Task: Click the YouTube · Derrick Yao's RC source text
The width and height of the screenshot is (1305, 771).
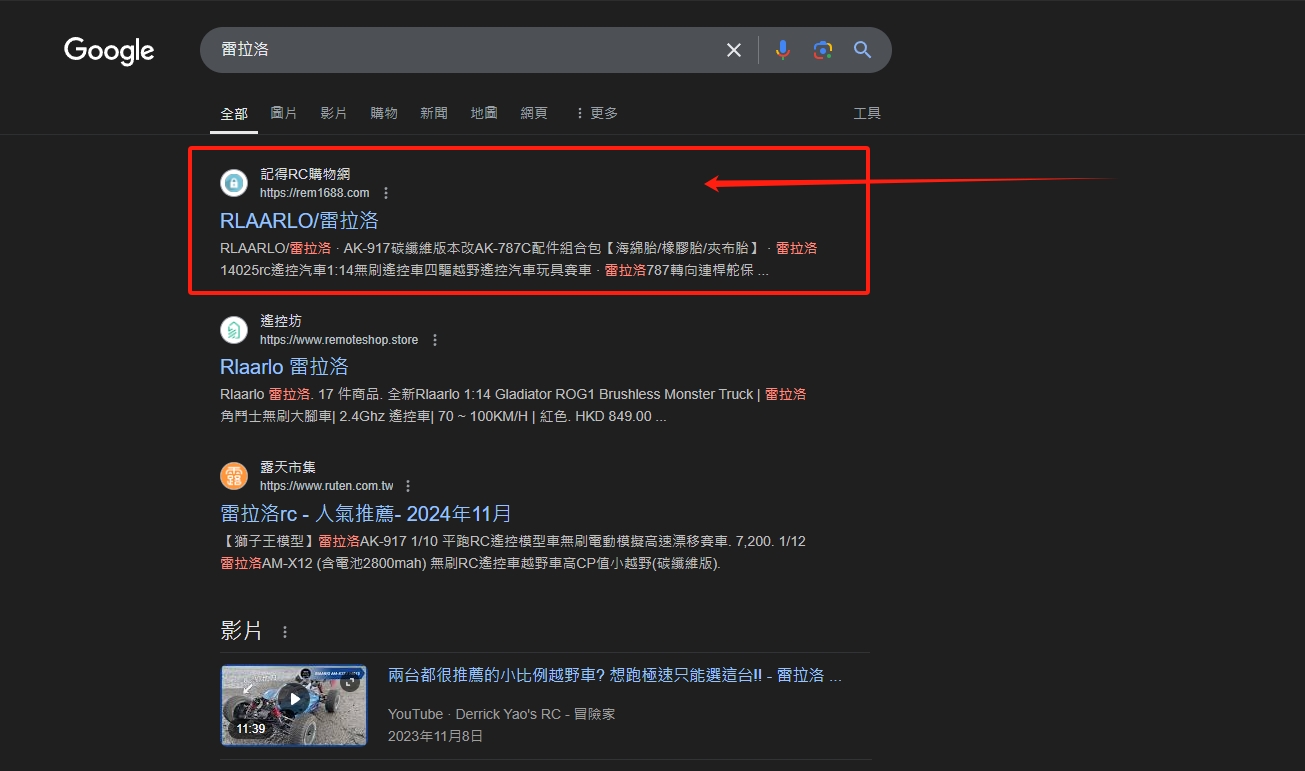Action: [502, 715]
